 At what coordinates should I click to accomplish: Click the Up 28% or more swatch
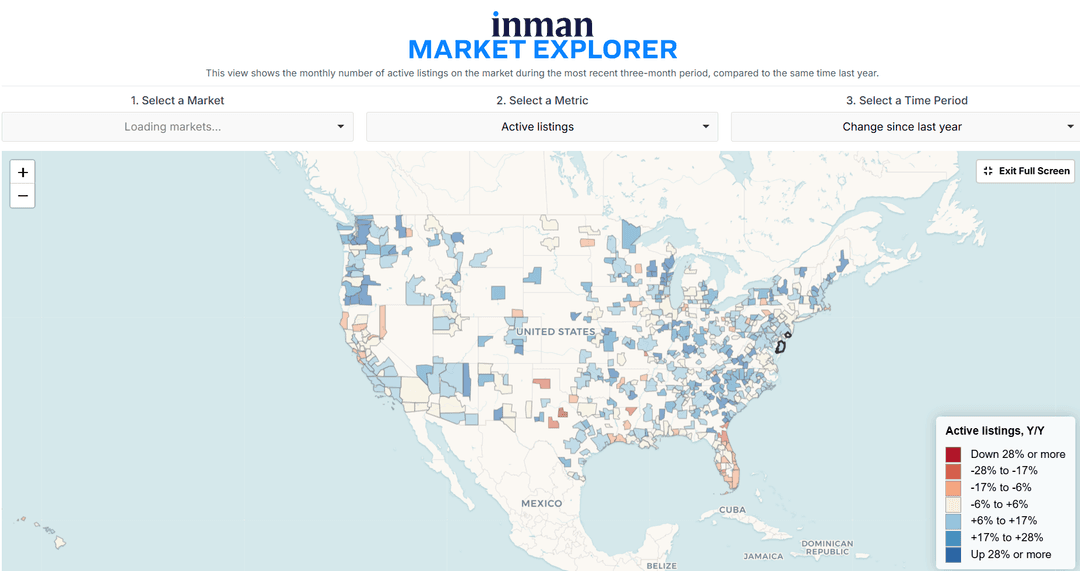point(953,554)
